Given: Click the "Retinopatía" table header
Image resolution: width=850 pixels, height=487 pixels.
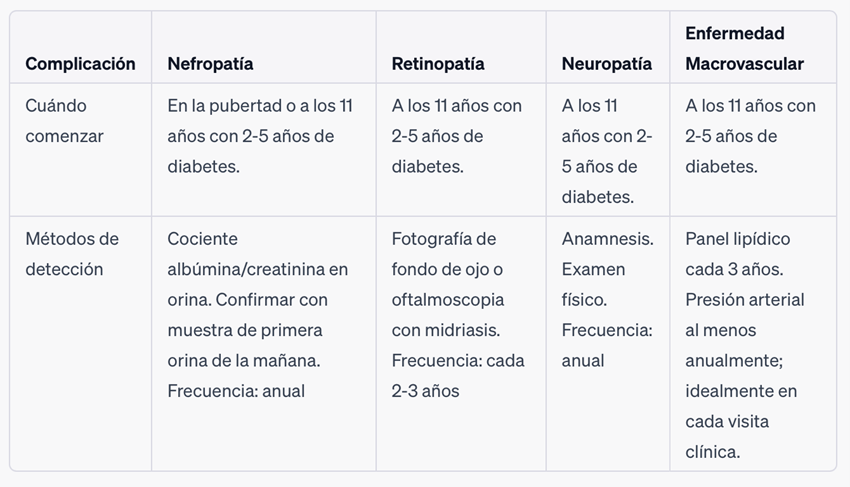Looking at the screenshot, I should click(x=438, y=64).
